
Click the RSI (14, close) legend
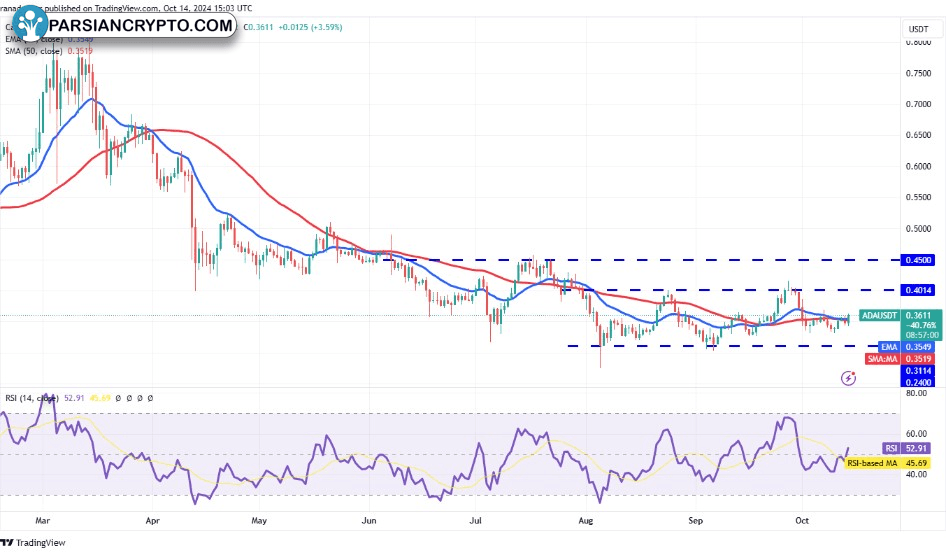point(31,398)
